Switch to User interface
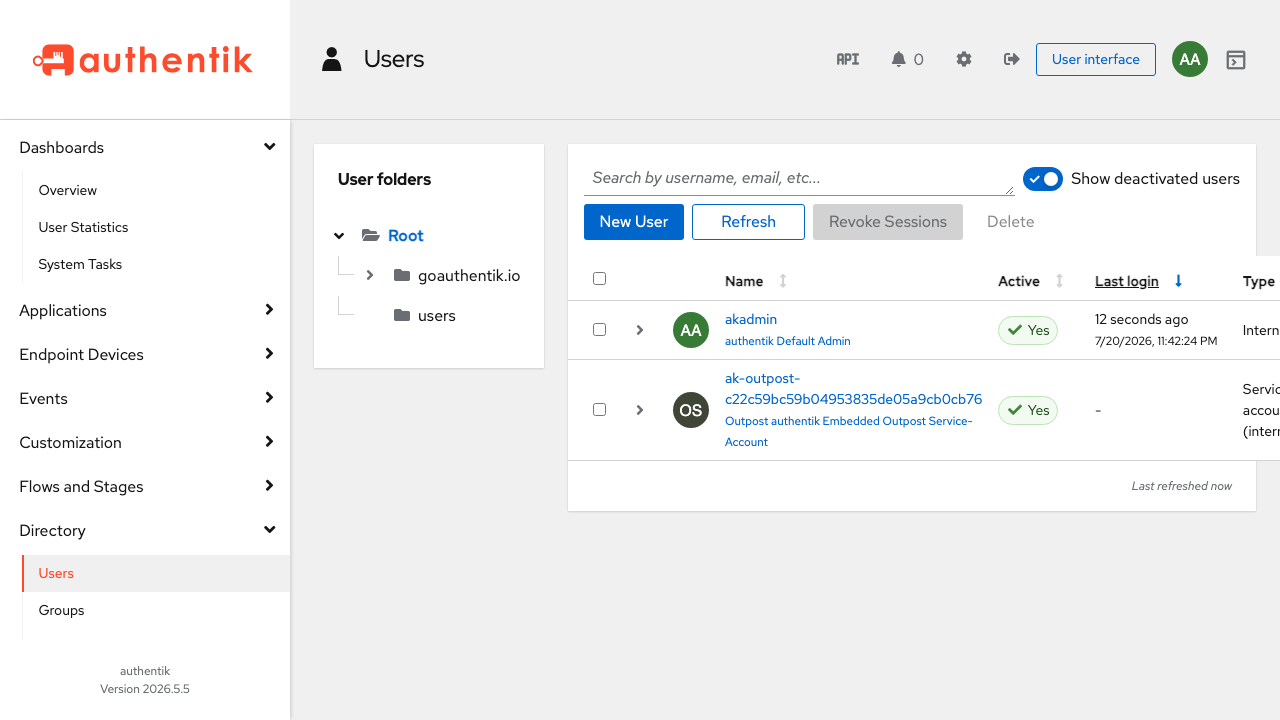 (x=1096, y=59)
